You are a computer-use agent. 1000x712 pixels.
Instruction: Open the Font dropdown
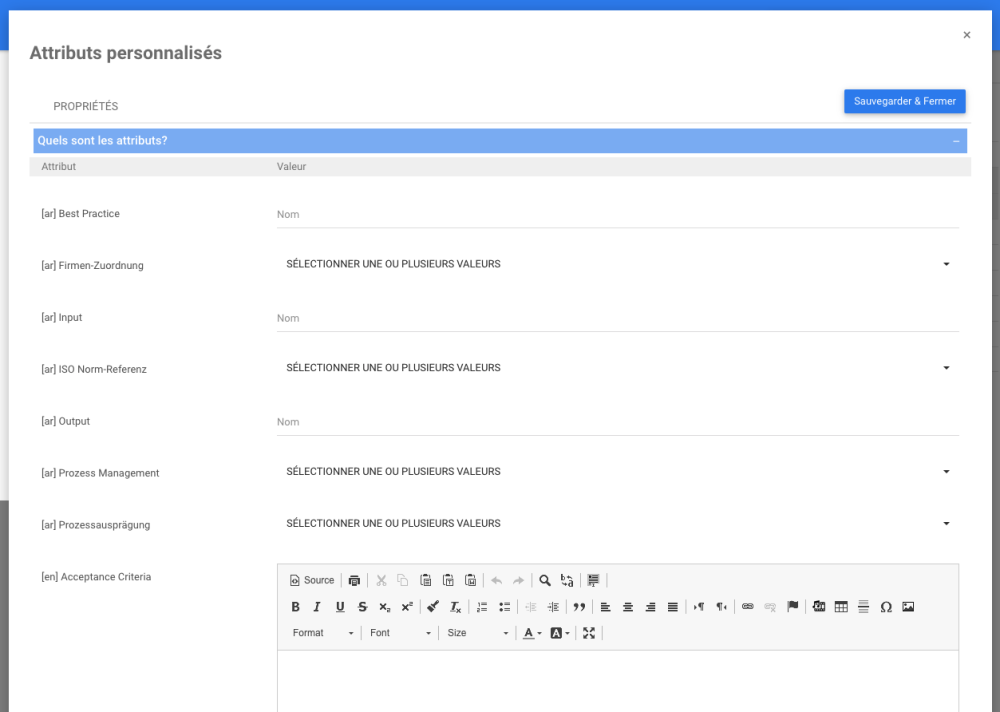coord(400,633)
